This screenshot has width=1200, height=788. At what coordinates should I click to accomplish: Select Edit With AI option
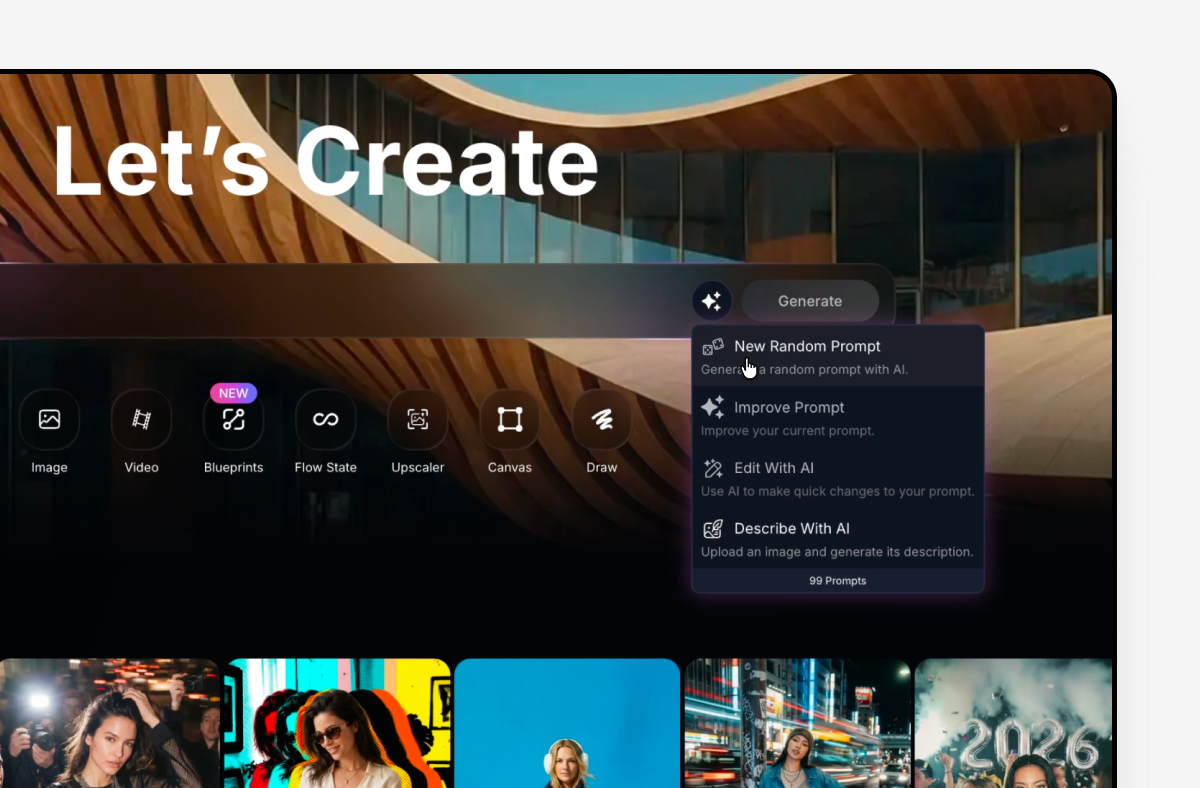[x=838, y=478]
